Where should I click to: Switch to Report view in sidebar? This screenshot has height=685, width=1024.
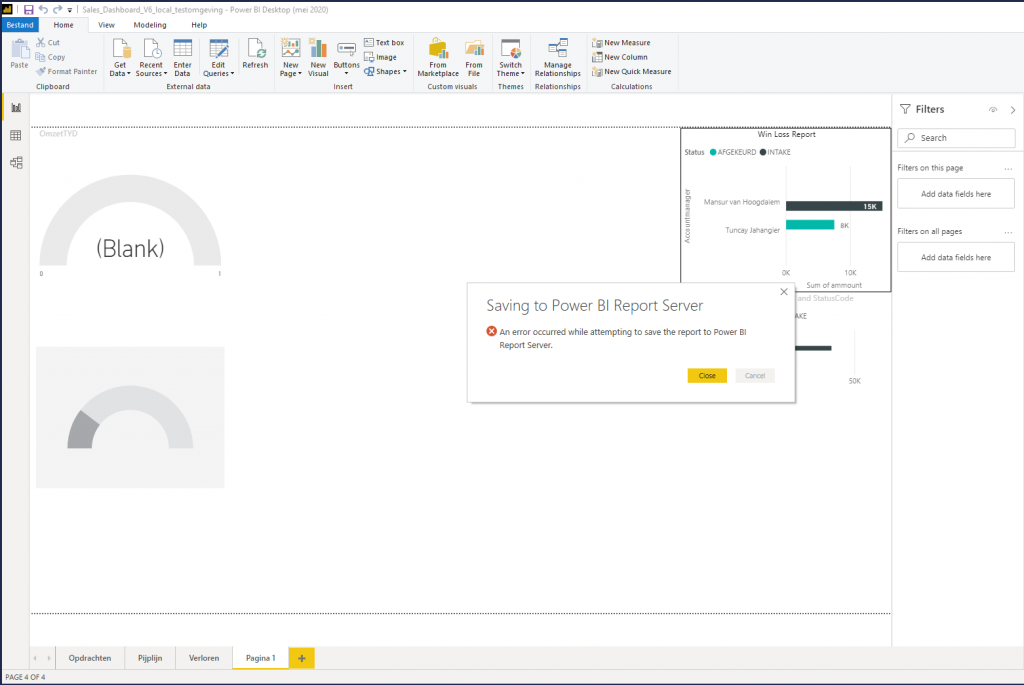click(x=16, y=108)
